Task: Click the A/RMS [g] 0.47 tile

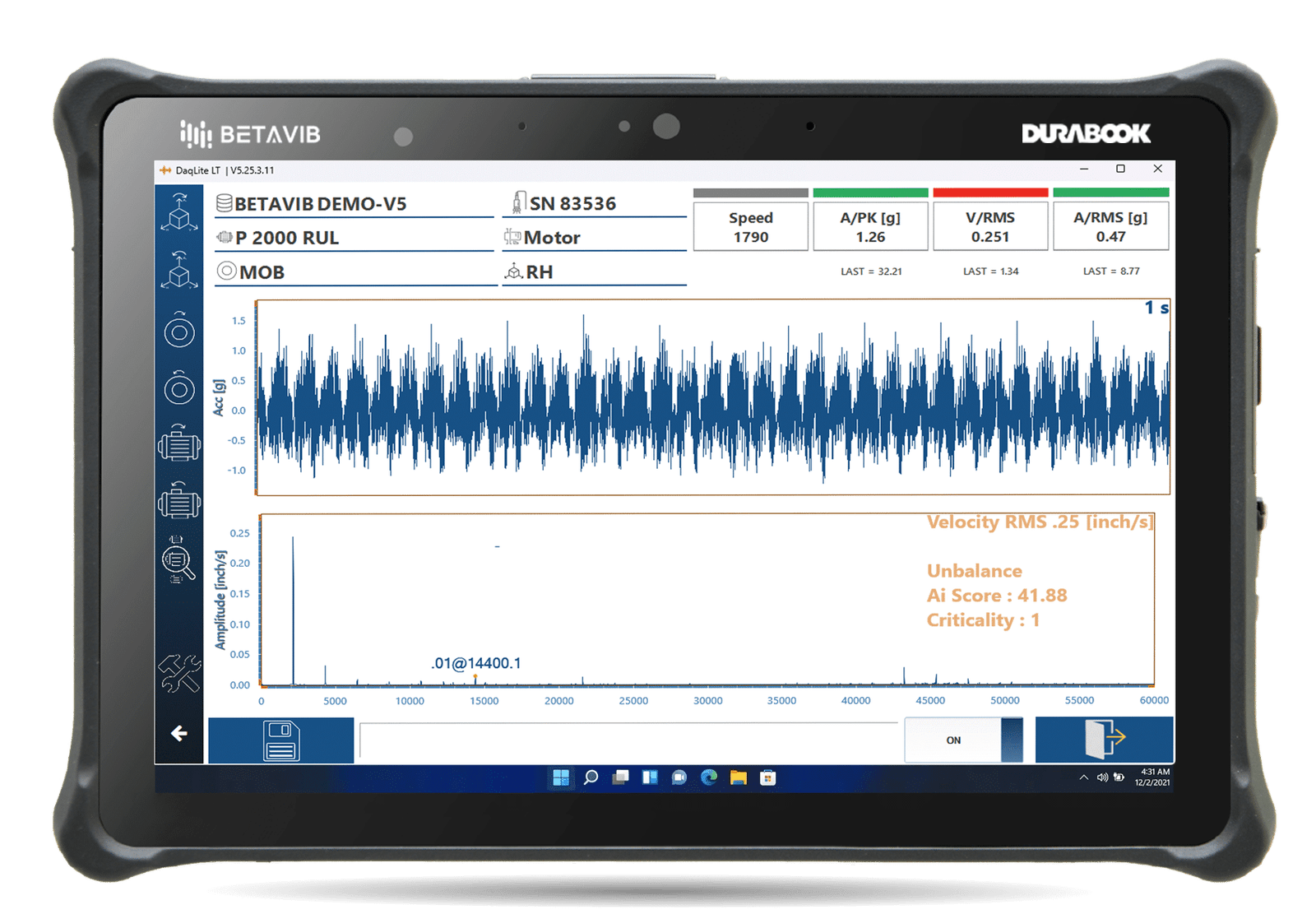Action: (x=1110, y=227)
